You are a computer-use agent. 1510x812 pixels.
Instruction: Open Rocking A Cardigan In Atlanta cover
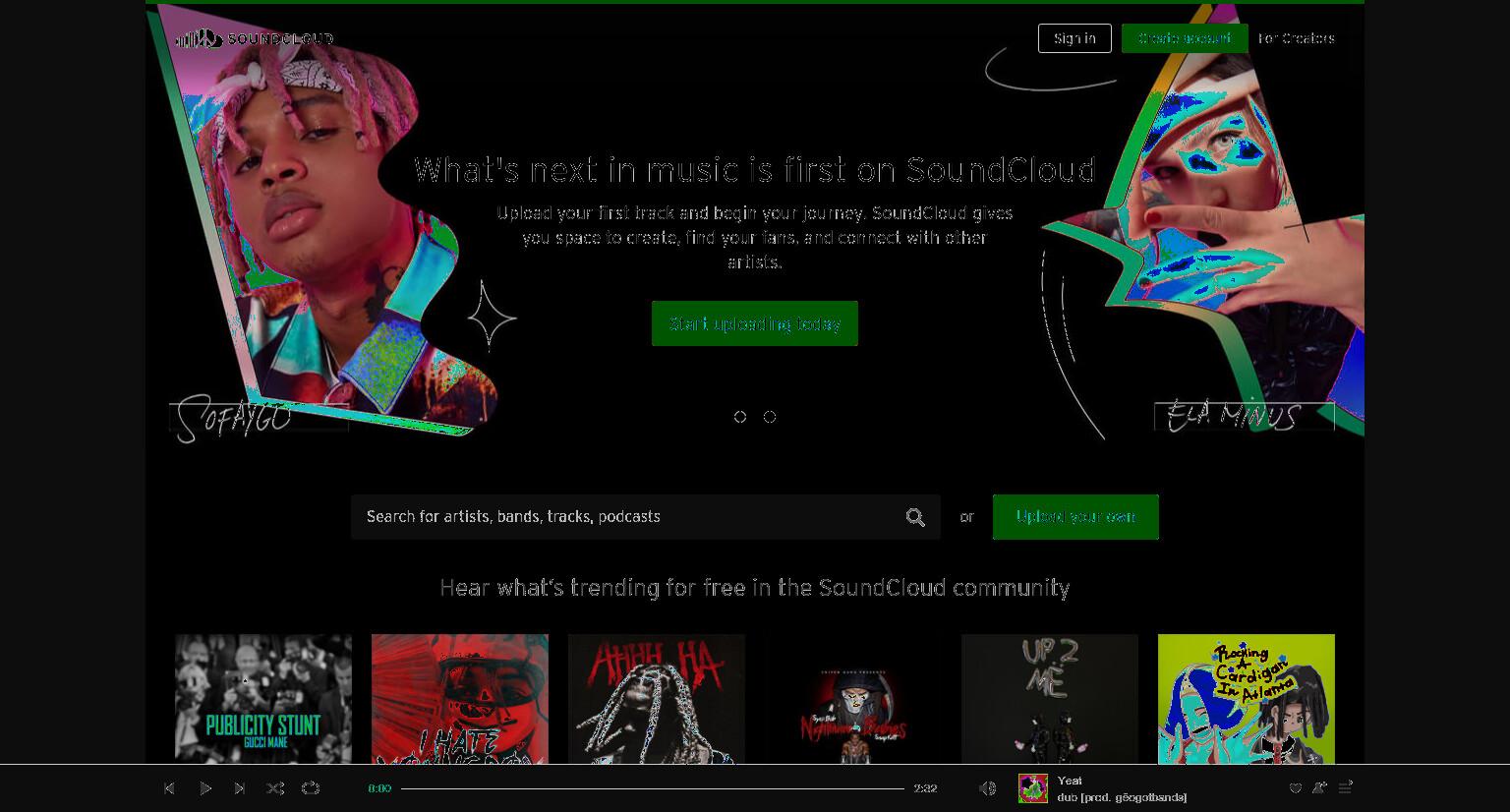pyautogui.click(x=1247, y=699)
